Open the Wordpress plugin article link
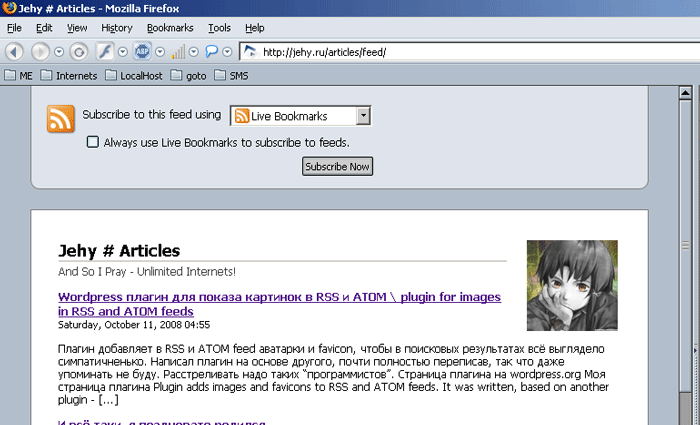 (x=279, y=304)
